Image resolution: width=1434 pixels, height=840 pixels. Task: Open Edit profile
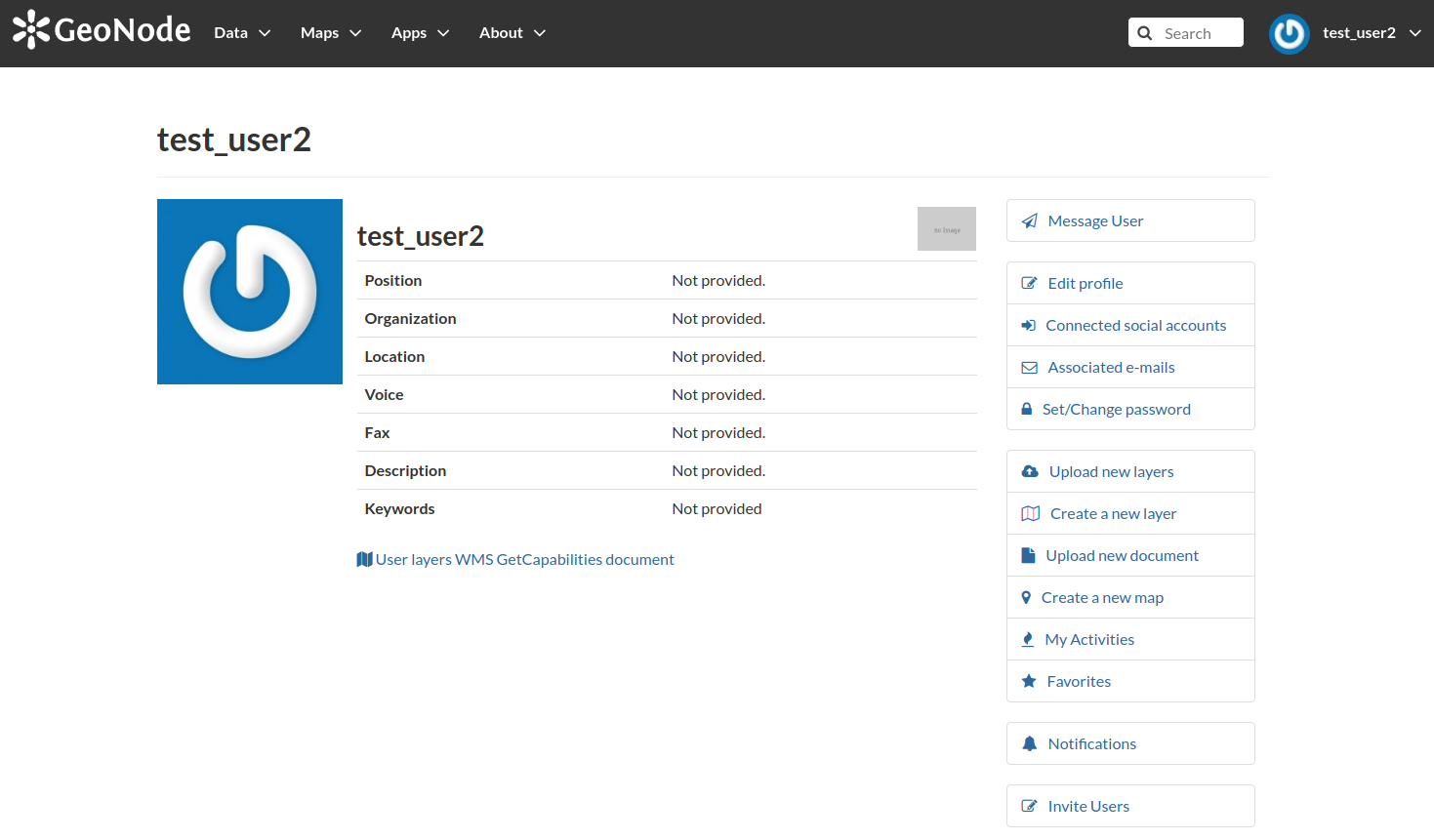point(1130,284)
